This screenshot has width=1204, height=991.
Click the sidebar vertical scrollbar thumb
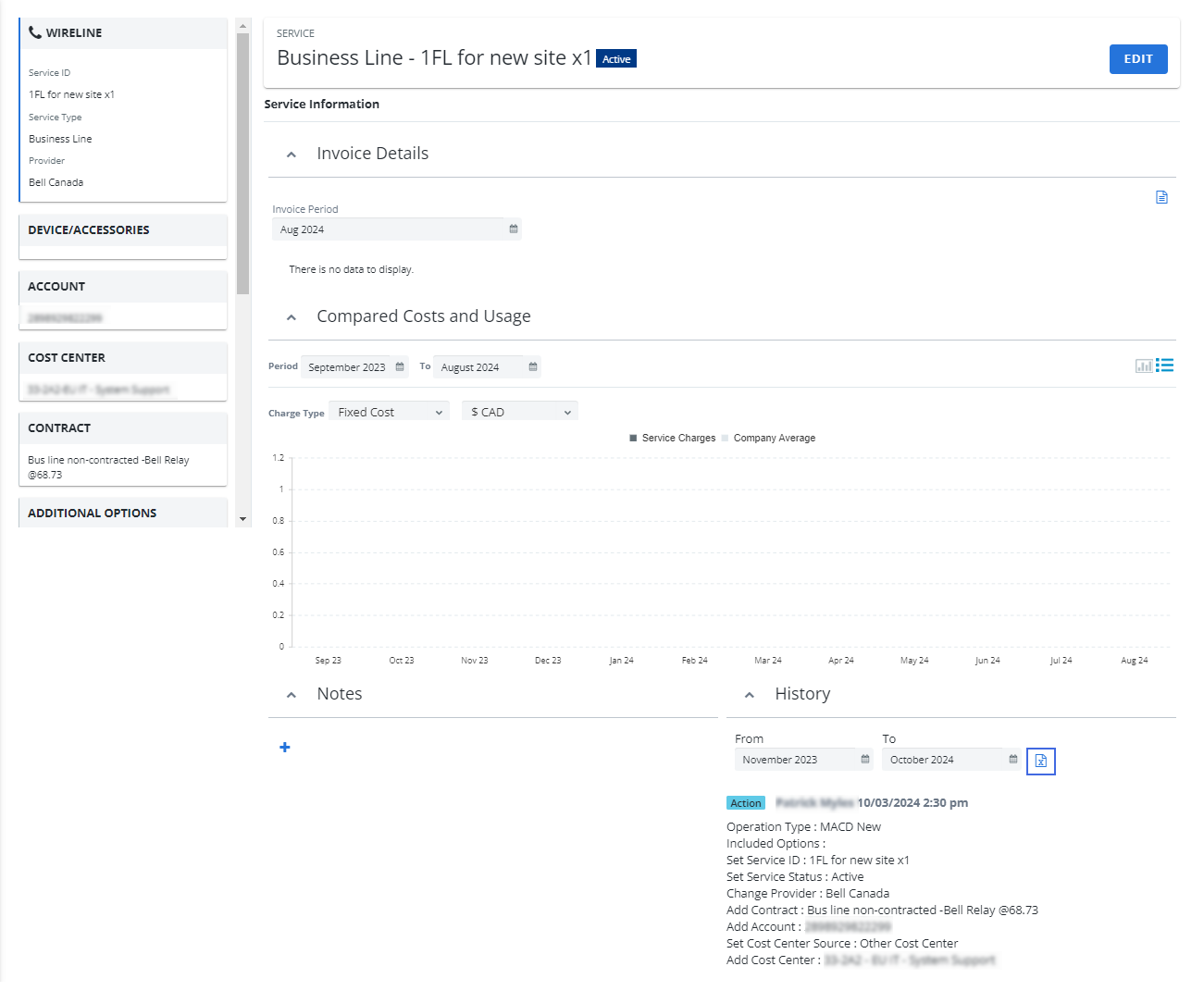[x=242, y=162]
